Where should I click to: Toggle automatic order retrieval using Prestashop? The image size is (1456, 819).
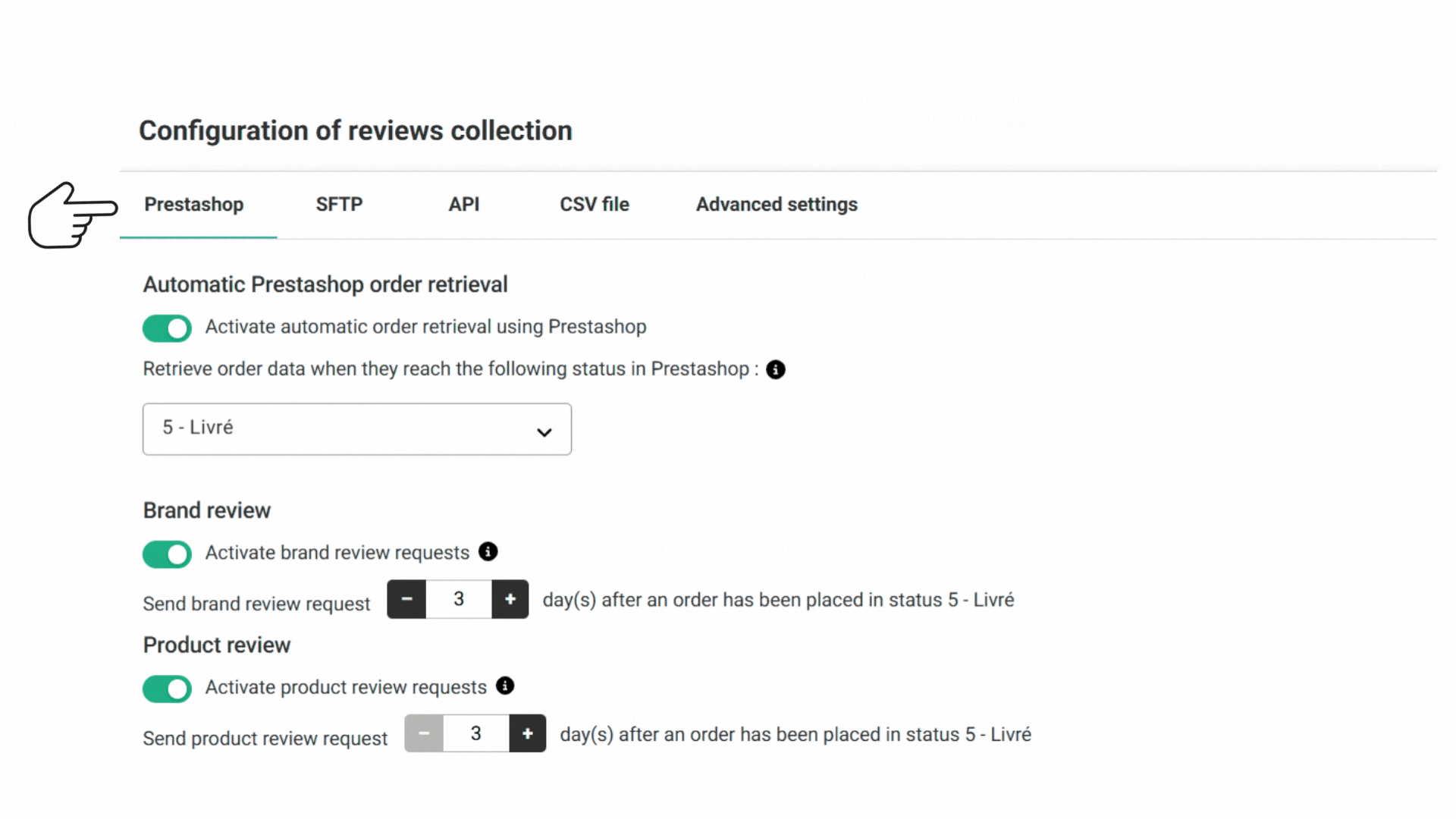[x=167, y=328]
